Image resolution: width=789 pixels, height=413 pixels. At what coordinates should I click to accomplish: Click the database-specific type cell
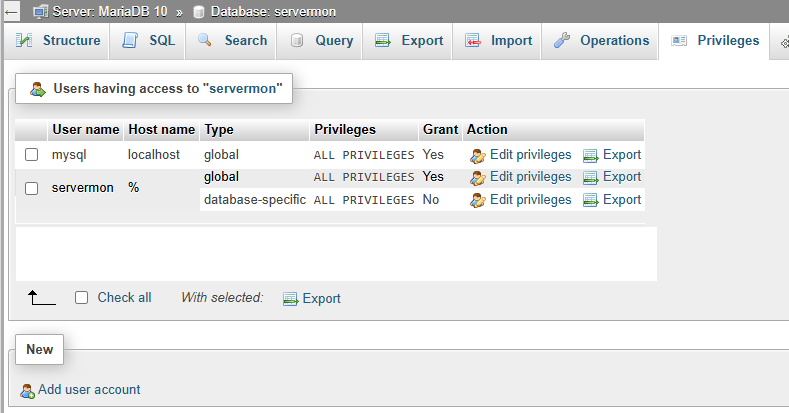pyautogui.click(x=255, y=200)
